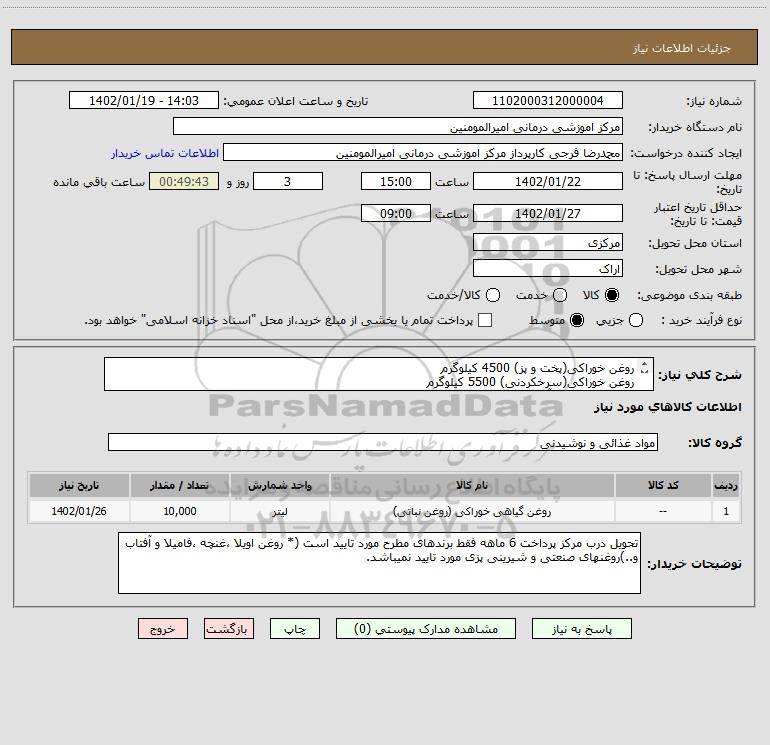Screen dimensions: 770x745
Task: Toggle the اسناد خزانه اسلامی payment checkbox
Action: (x=485, y=320)
